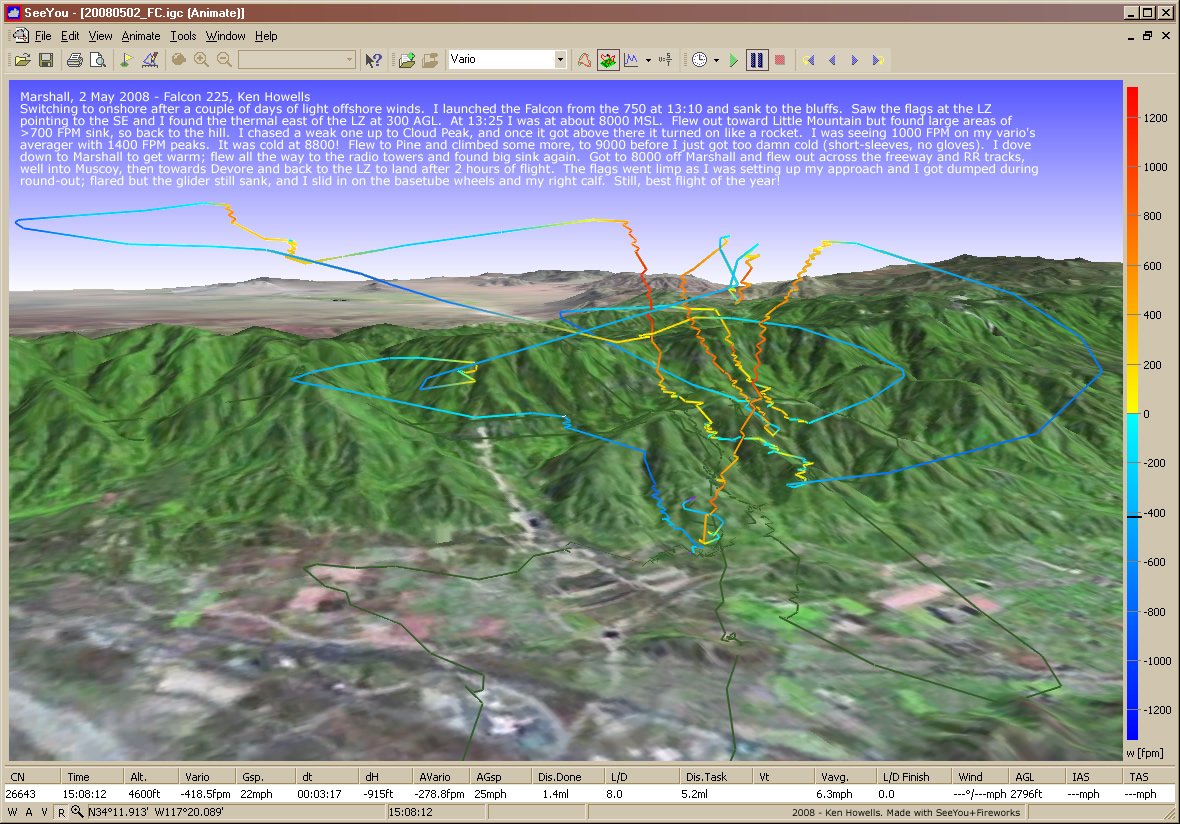
Task: Toggle the W button in status bar
Action: point(15,812)
